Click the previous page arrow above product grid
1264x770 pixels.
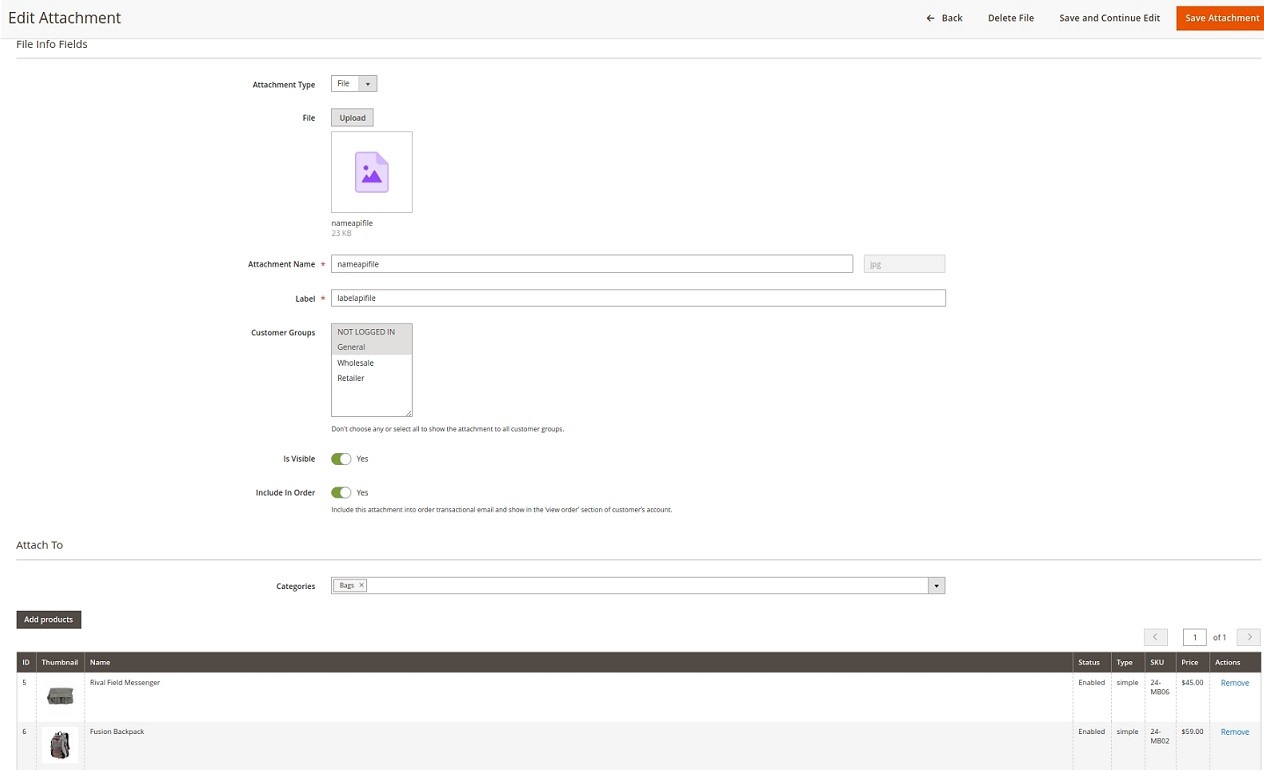1155,636
